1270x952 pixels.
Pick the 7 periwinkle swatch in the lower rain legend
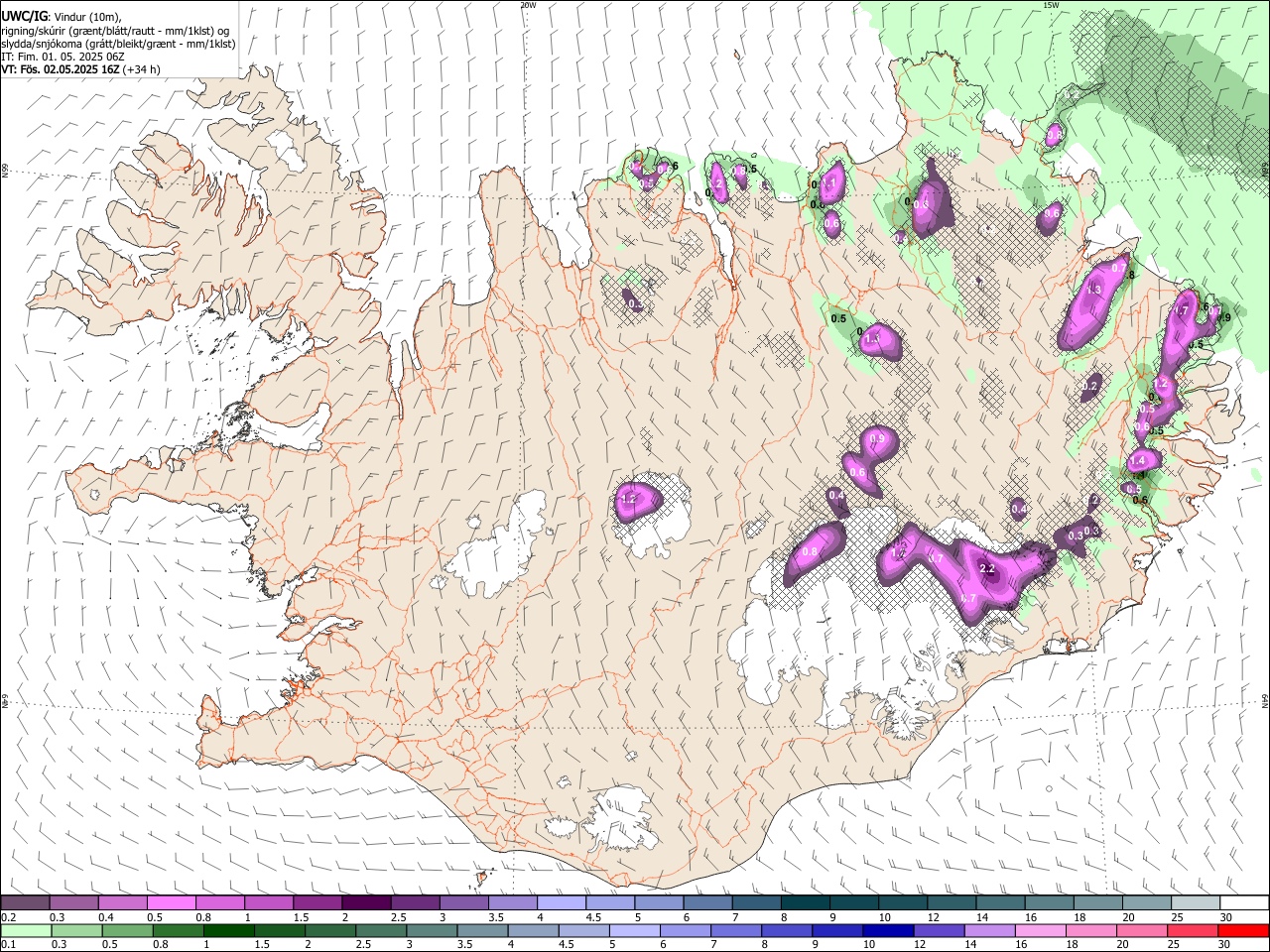[x=734, y=930]
